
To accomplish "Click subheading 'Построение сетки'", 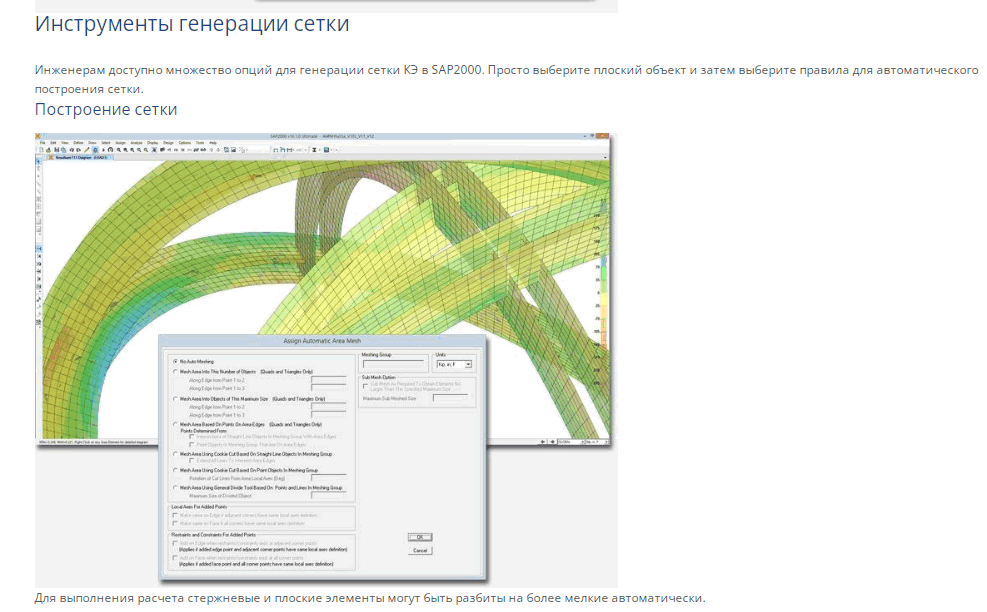I will (x=106, y=109).
